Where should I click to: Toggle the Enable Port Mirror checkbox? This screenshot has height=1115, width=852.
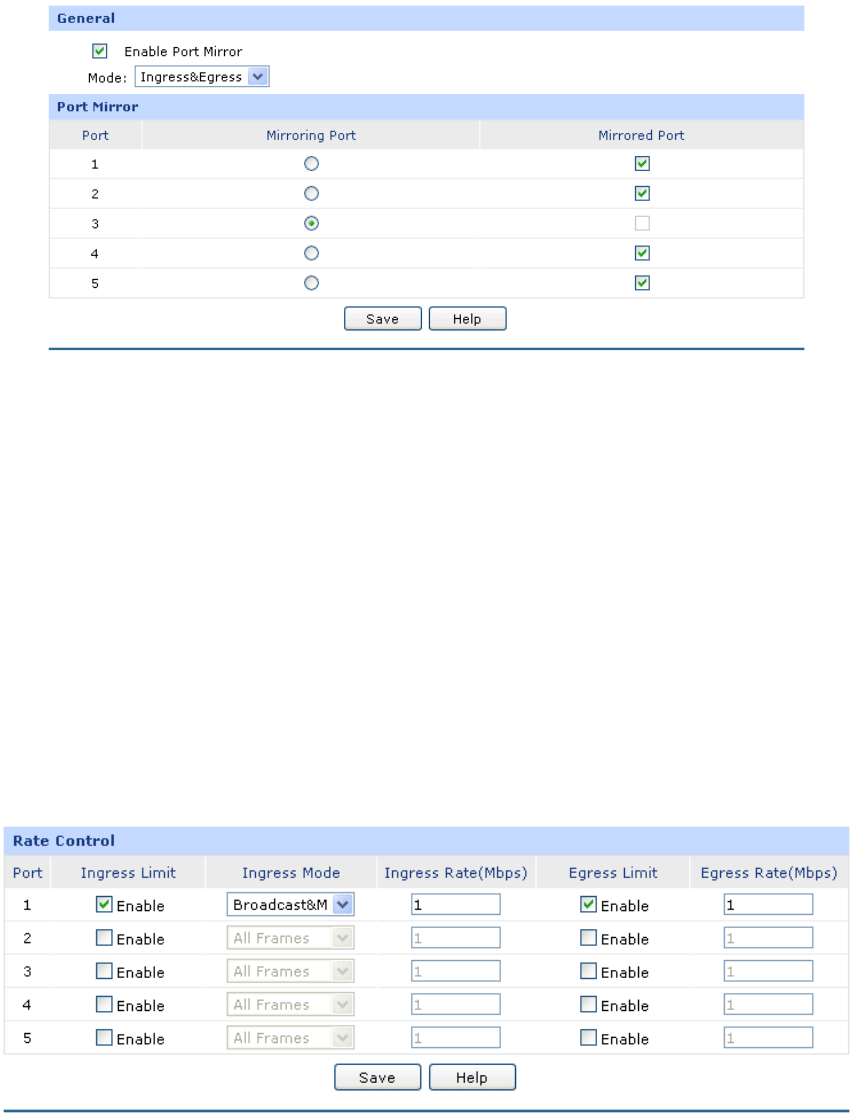click(x=100, y=51)
